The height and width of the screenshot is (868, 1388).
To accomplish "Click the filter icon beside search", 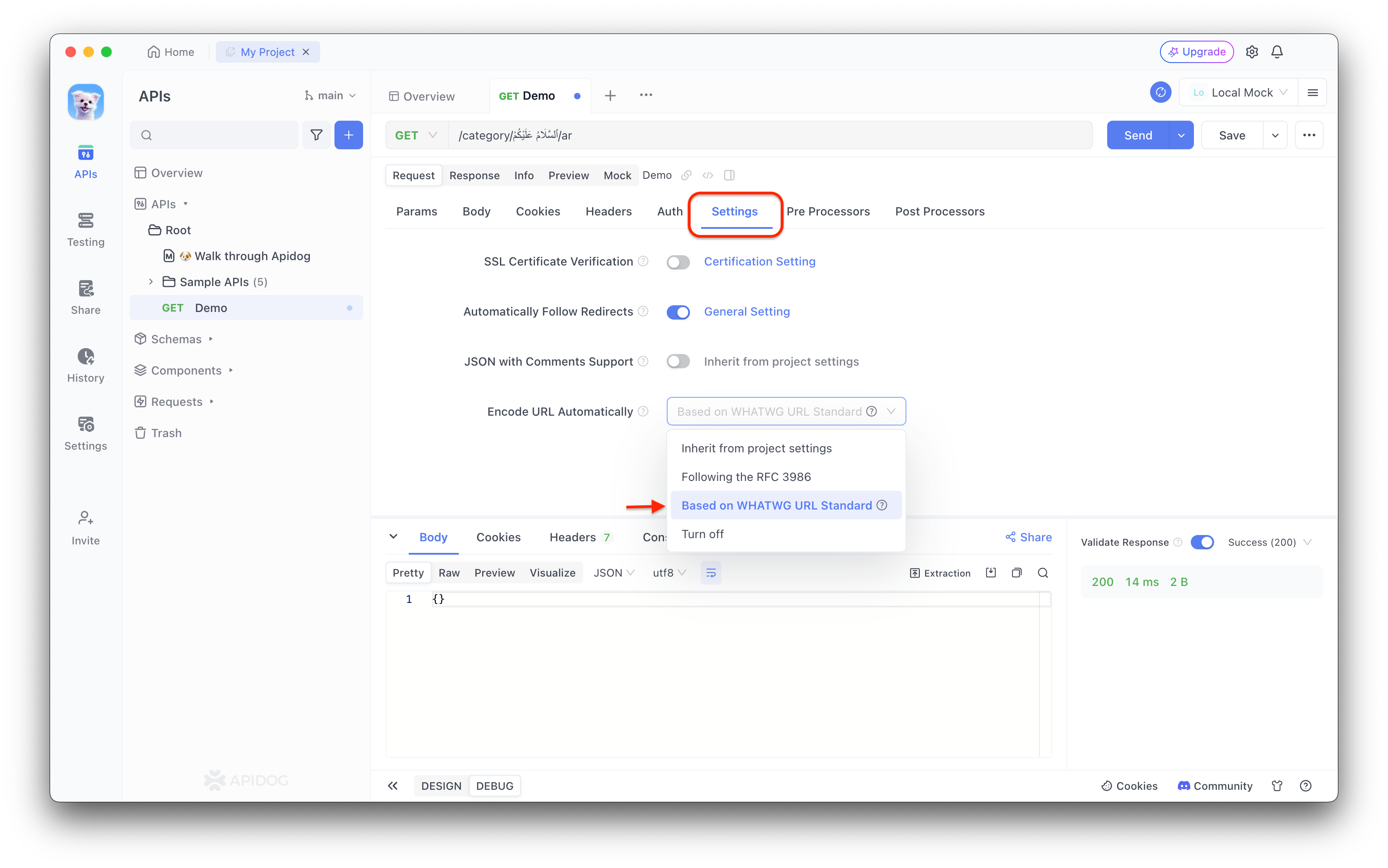I will 317,135.
